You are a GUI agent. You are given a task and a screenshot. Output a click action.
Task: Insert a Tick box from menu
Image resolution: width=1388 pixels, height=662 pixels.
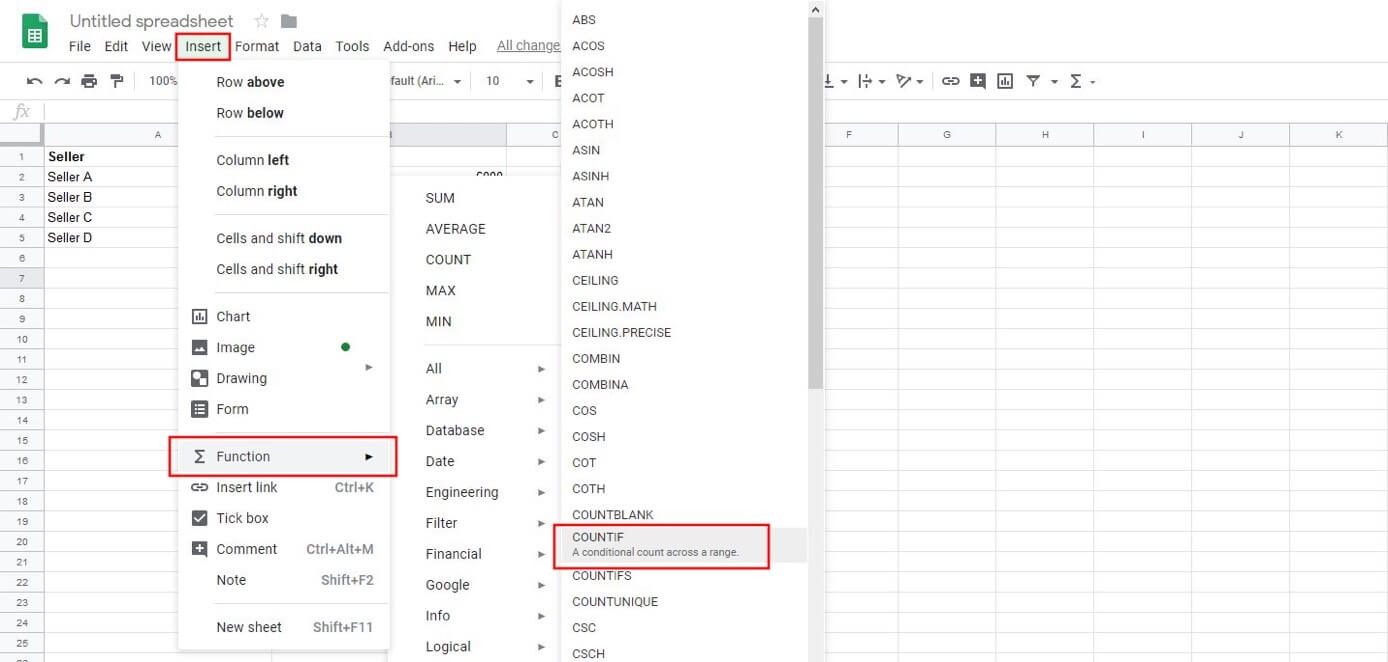242,518
